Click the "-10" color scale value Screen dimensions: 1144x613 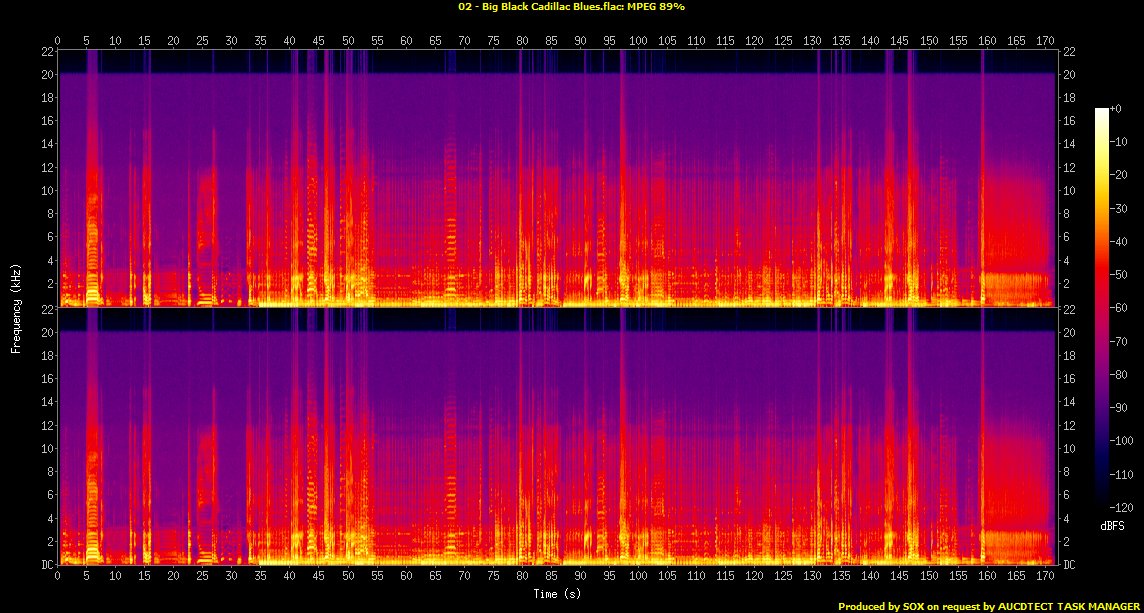point(1118,142)
